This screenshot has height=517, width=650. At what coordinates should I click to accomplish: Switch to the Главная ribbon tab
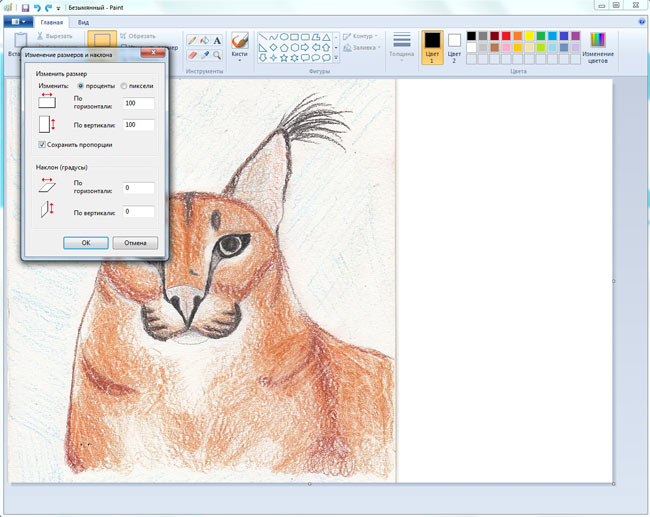(x=51, y=22)
